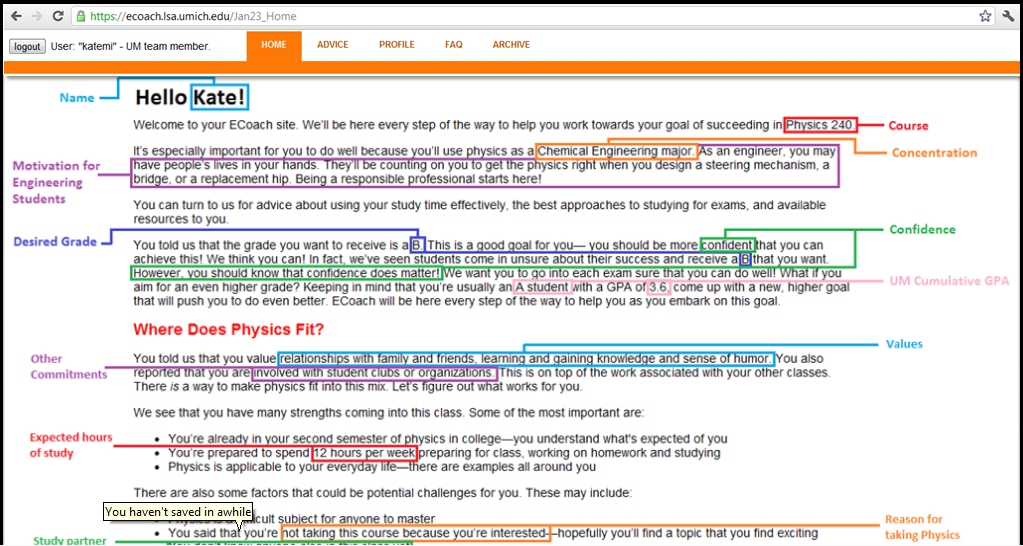Click the address bar URL field
The height and width of the screenshot is (546, 1023).
tap(500, 16)
